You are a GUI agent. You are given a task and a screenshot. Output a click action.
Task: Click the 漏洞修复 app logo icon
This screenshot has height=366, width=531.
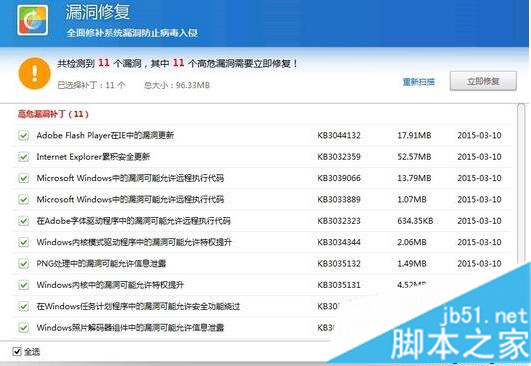pos(33,20)
